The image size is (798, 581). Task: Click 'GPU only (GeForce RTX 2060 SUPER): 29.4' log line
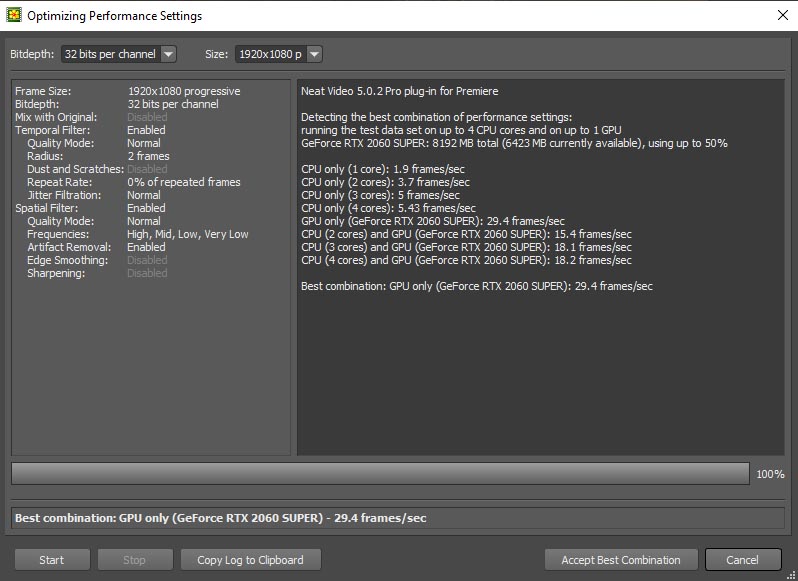pos(433,221)
